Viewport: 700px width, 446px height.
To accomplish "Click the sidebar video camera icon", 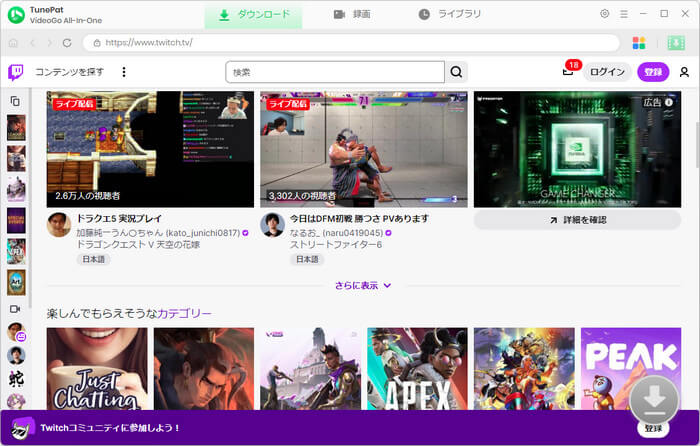I will coord(15,309).
